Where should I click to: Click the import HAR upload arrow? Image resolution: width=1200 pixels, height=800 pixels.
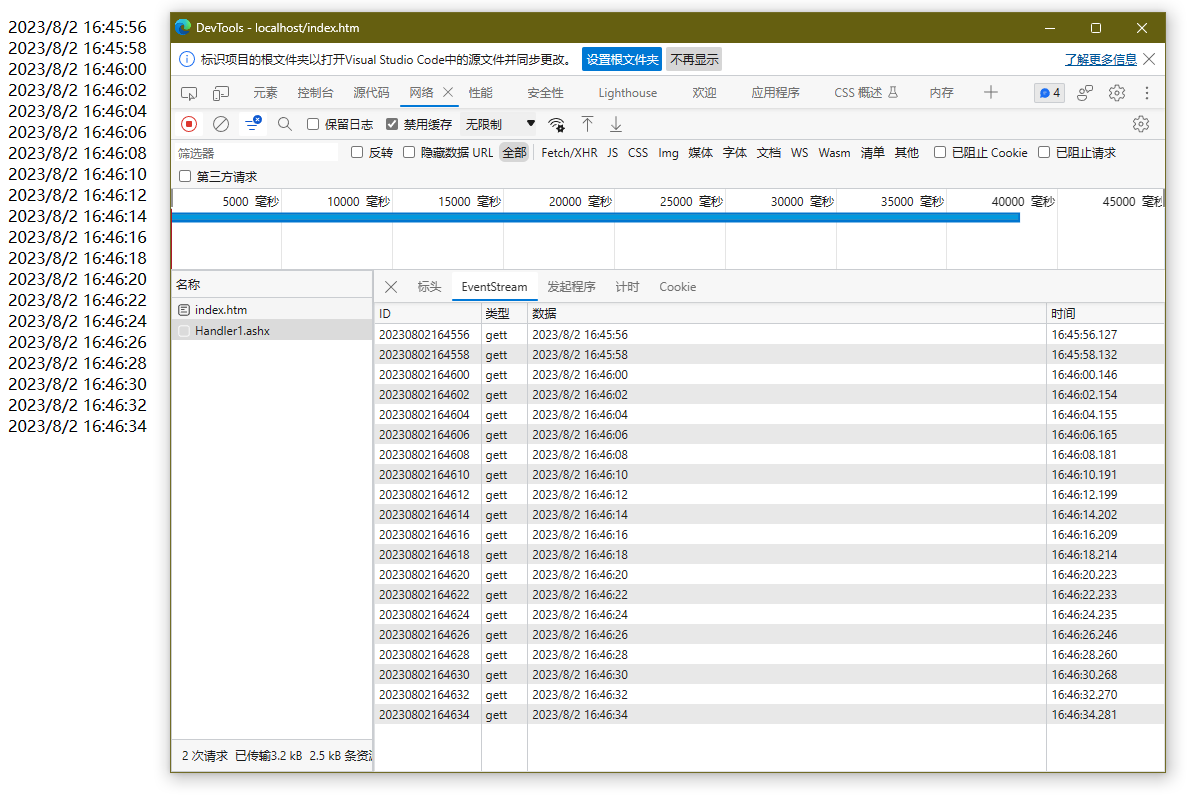click(587, 124)
